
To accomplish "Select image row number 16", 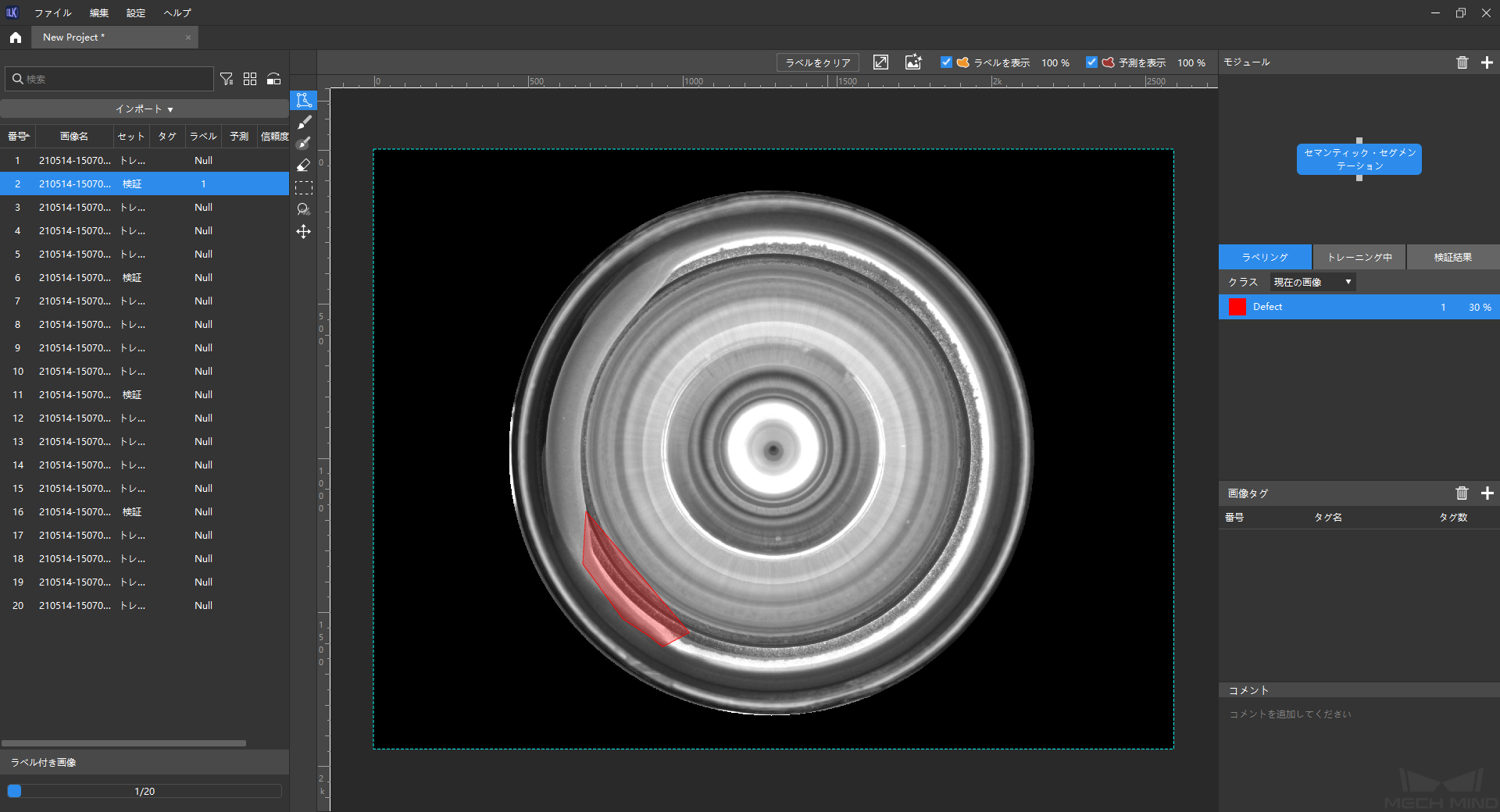I will [145, 511].
